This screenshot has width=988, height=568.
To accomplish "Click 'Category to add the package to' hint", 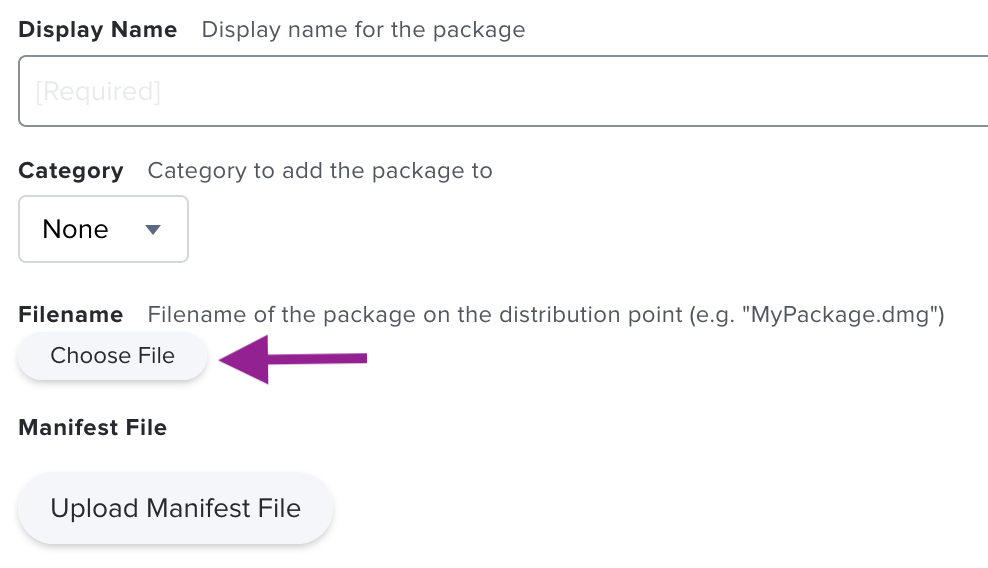I will pos(320,171).
